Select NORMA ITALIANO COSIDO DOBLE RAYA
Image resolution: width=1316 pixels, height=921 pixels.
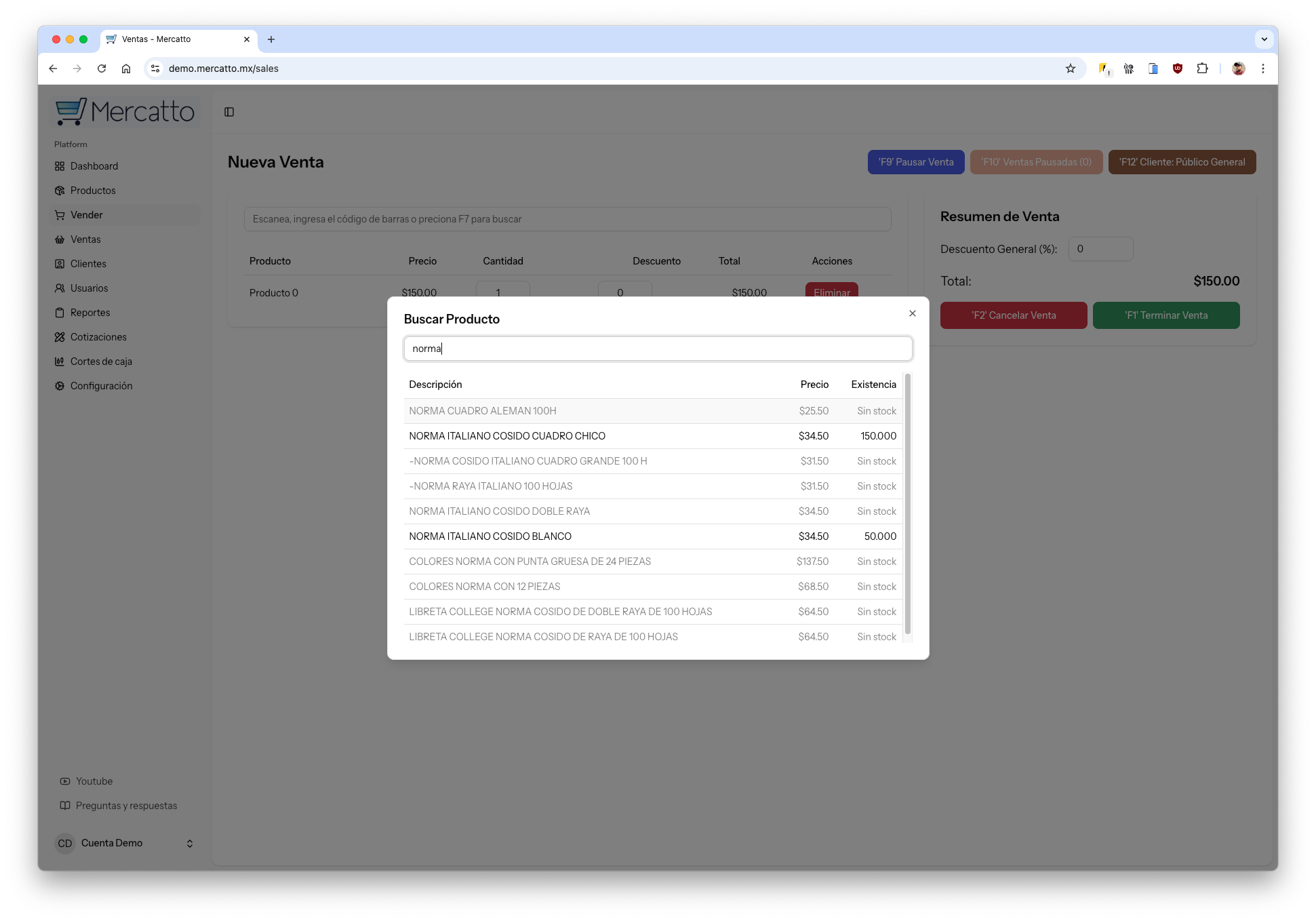point(653,511)
